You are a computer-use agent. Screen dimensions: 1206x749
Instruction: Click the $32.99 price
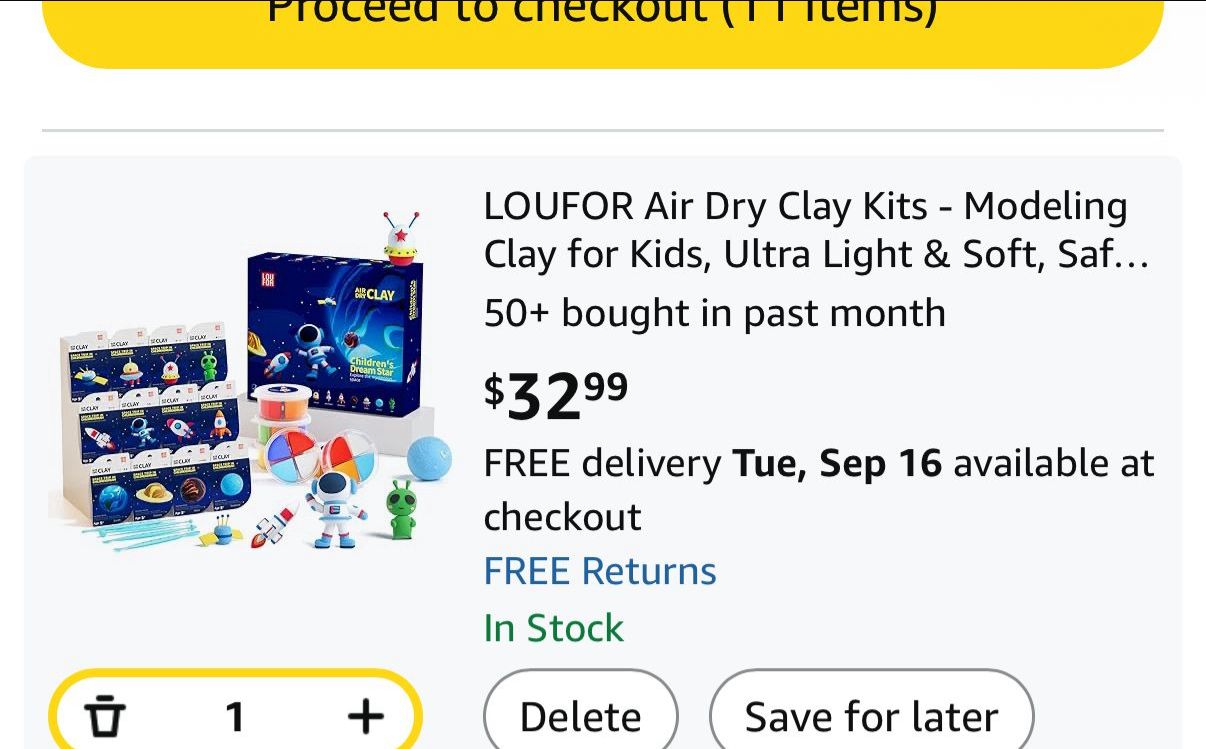coord(556,395)
